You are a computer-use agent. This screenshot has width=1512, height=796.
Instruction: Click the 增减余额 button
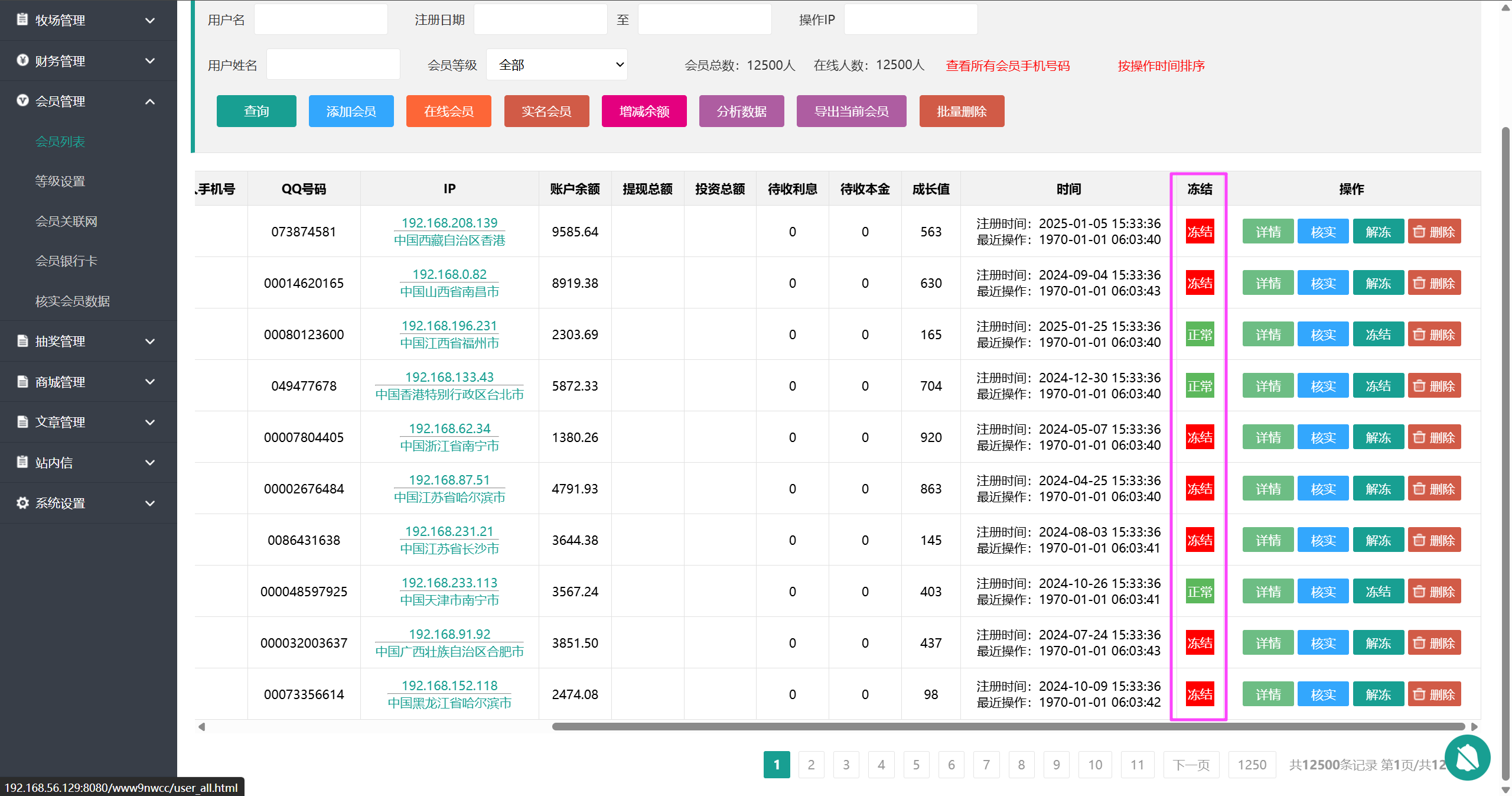(x=644, y=111)
